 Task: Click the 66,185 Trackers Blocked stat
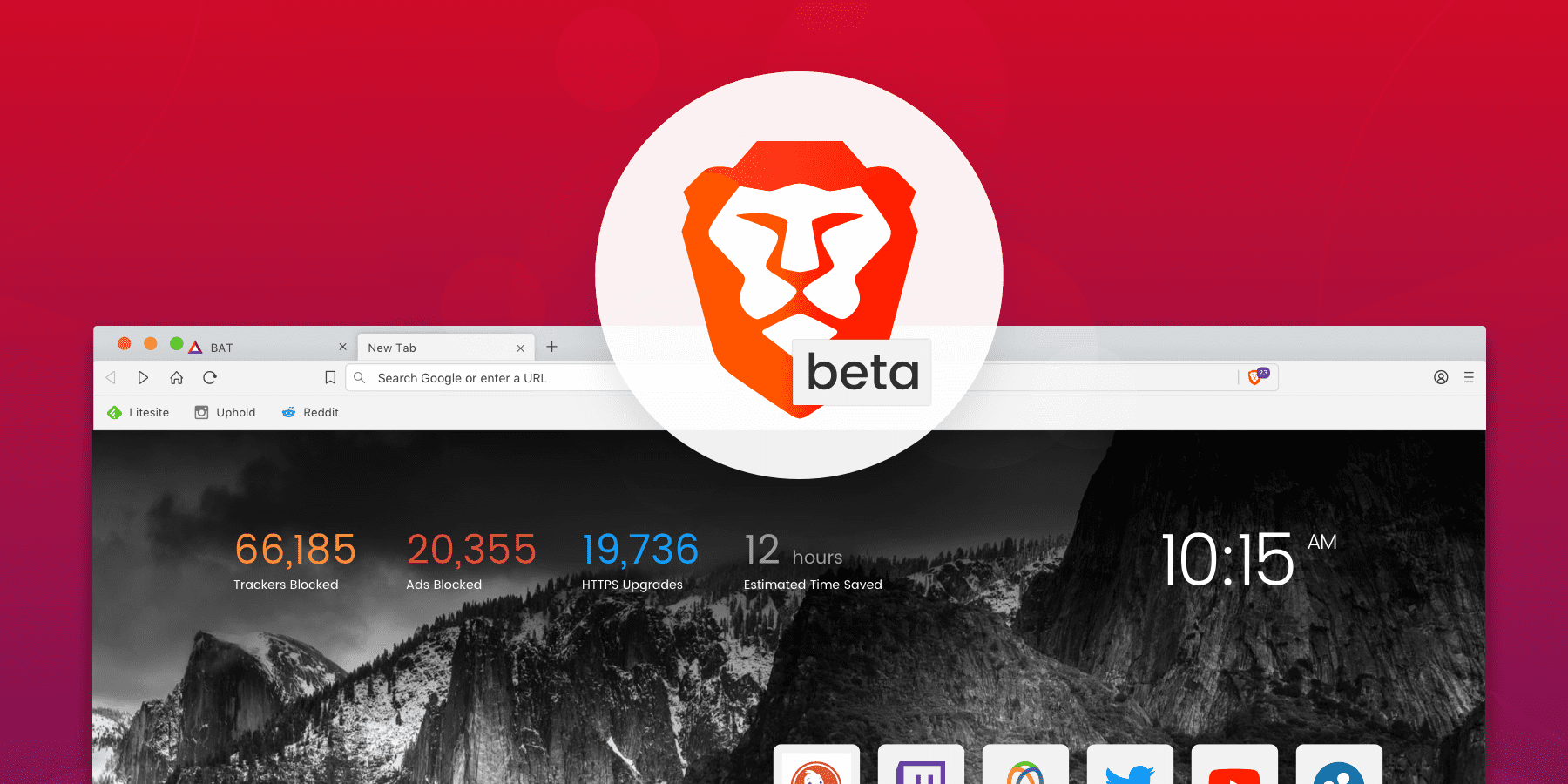(x=295, y=561)
